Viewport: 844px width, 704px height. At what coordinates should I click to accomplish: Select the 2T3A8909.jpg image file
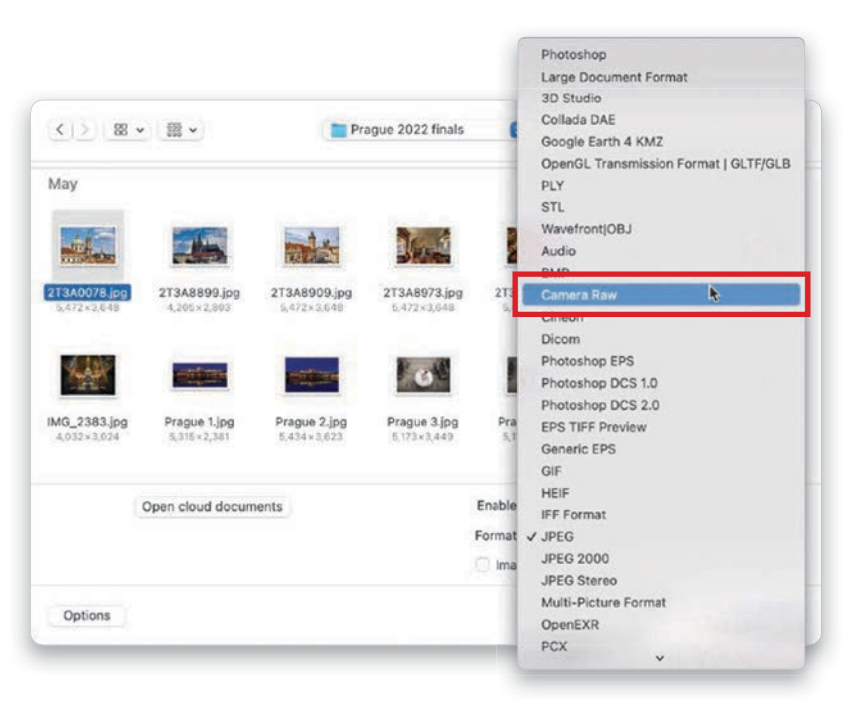pos(311,246)
